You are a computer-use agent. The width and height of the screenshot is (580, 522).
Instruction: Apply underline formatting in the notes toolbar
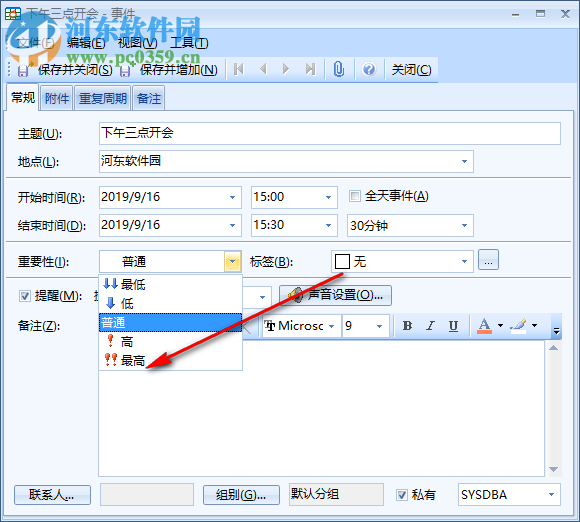click(x=453, y=326)
